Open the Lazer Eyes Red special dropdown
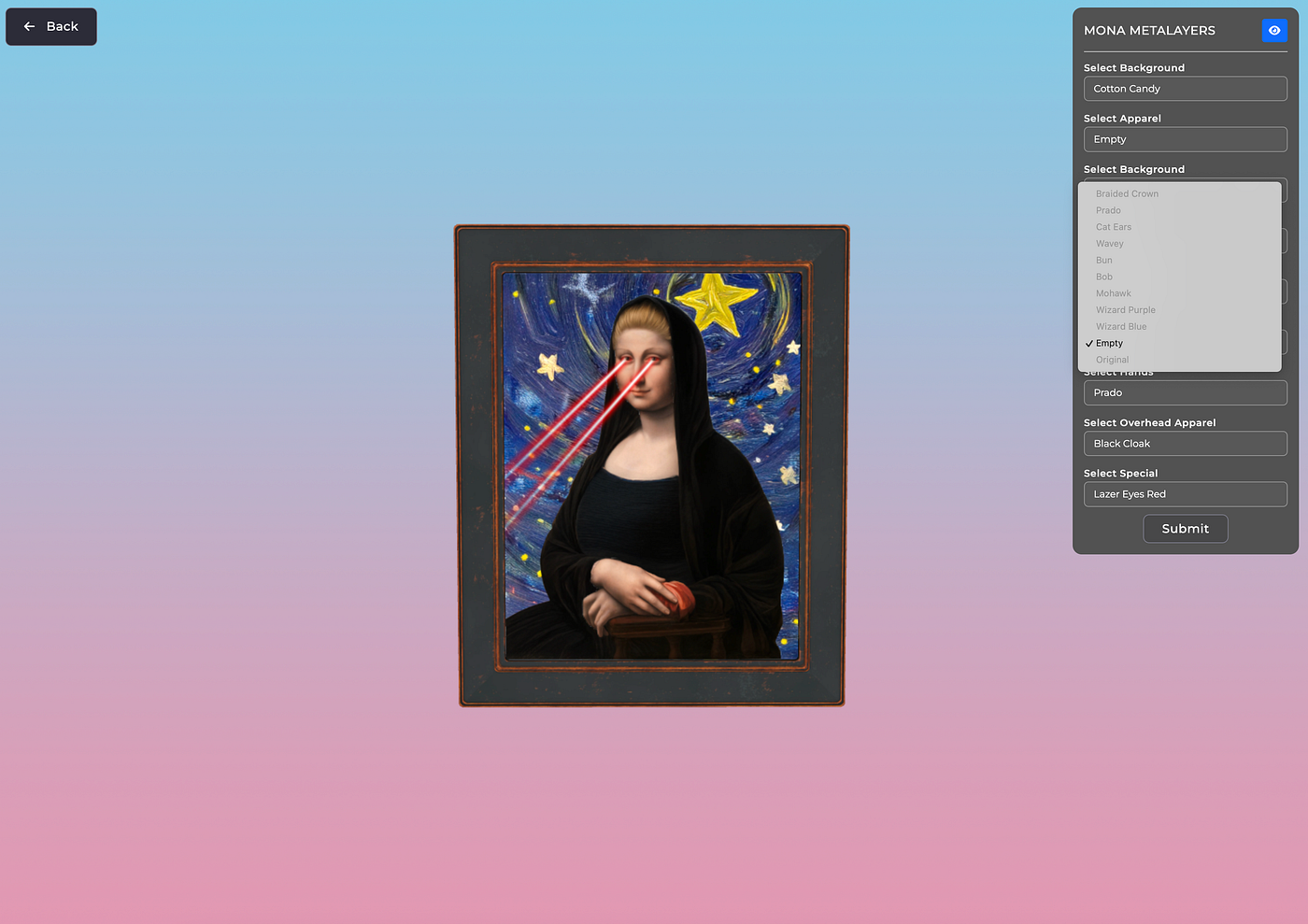 coord(1185,494)
